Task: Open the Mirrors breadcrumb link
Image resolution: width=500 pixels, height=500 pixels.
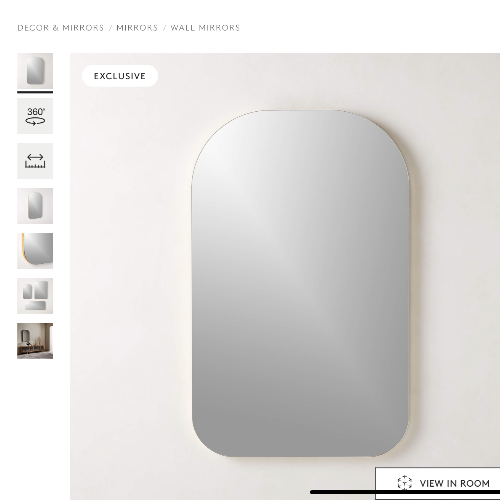Action: 137,28
